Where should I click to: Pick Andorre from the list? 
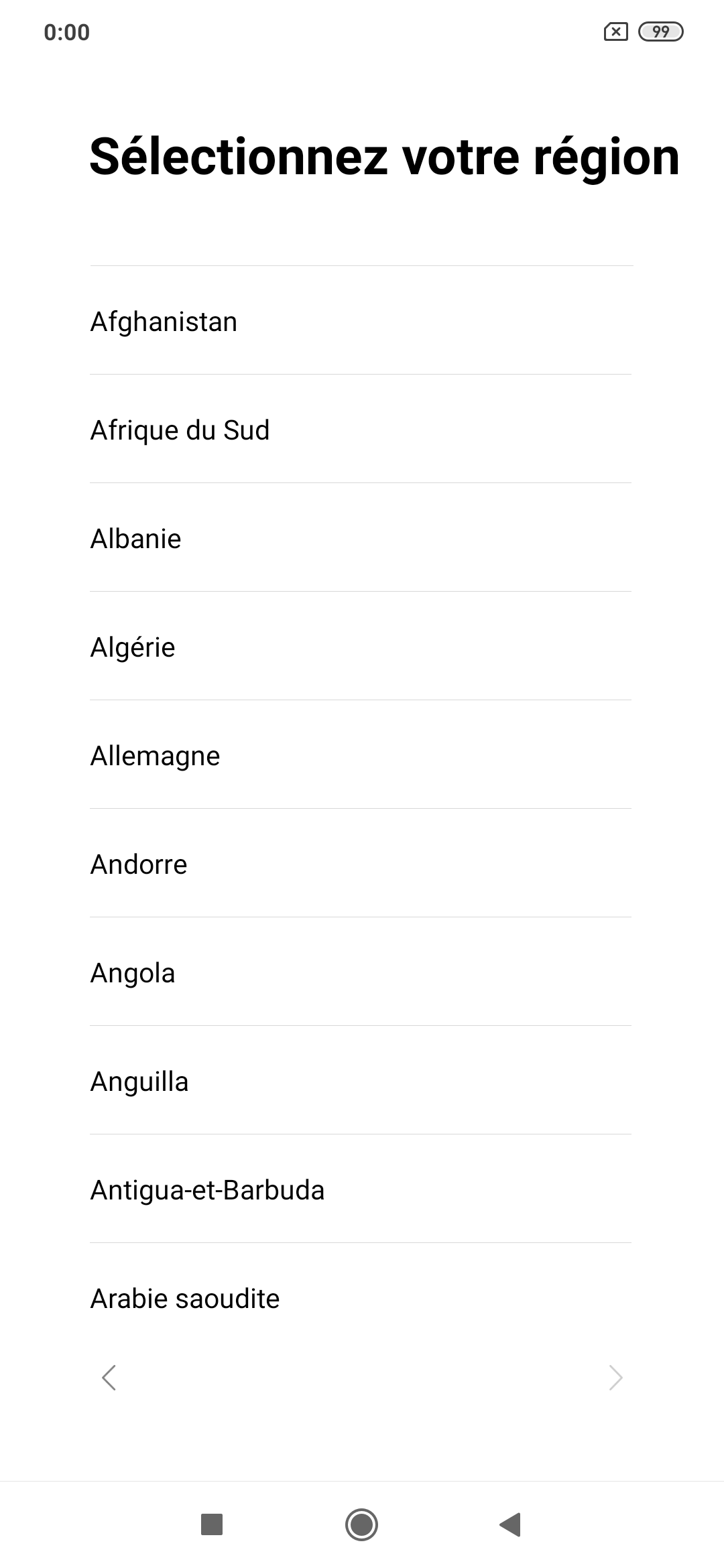139,864
